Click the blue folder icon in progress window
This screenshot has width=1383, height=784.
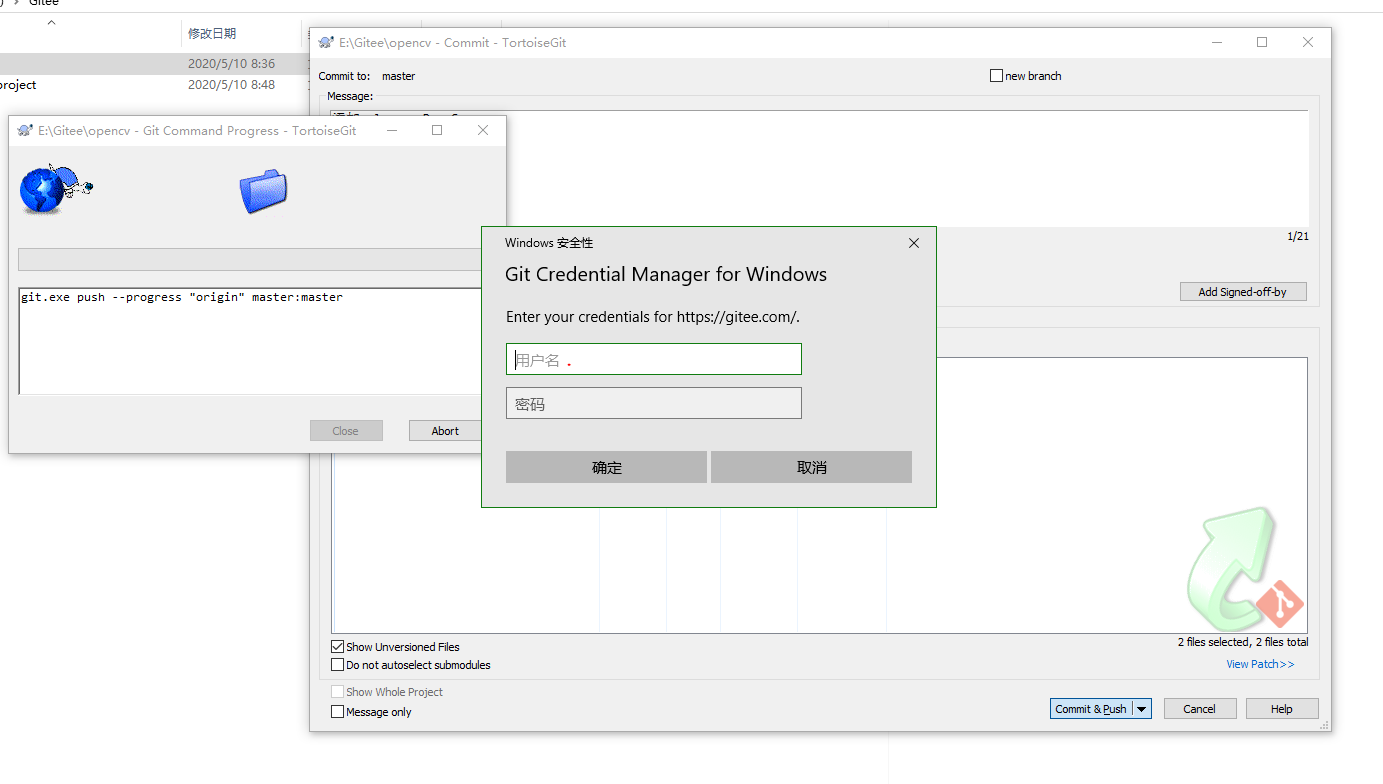(x=263, y=191)
